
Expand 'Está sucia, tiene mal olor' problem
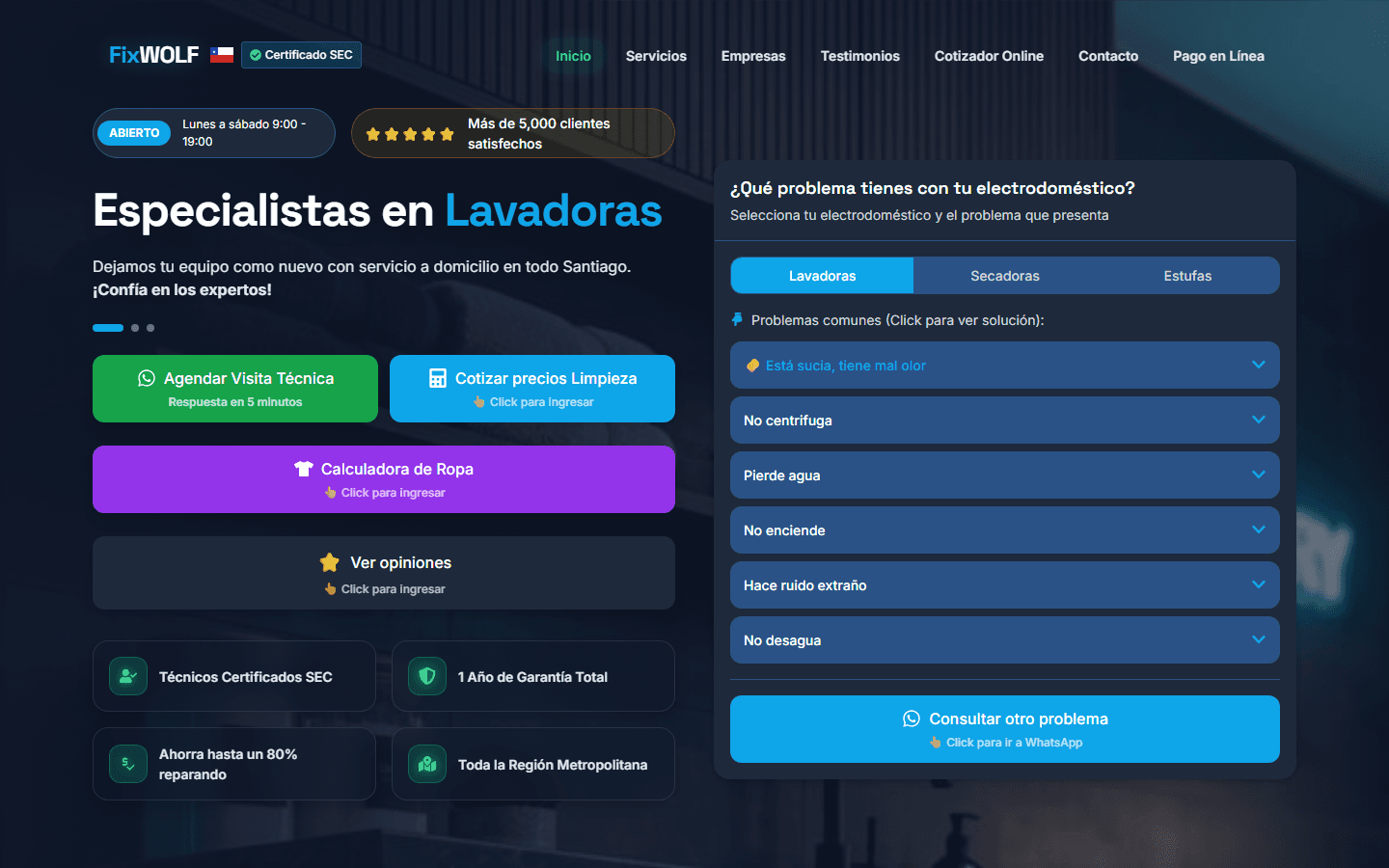pyautogui.click(x=1005, y=366)
